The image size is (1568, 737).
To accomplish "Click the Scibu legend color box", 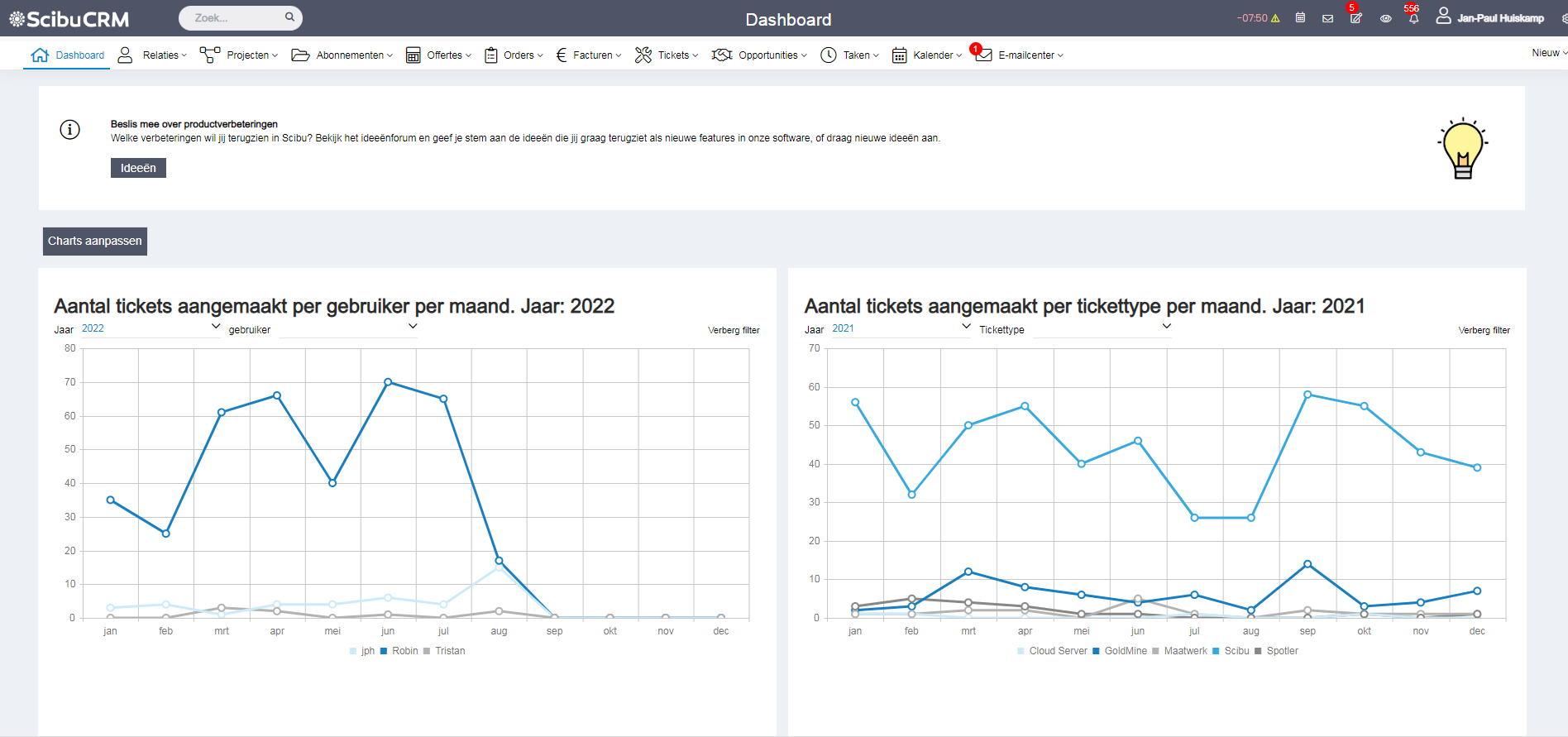I will coord(1216,651).
